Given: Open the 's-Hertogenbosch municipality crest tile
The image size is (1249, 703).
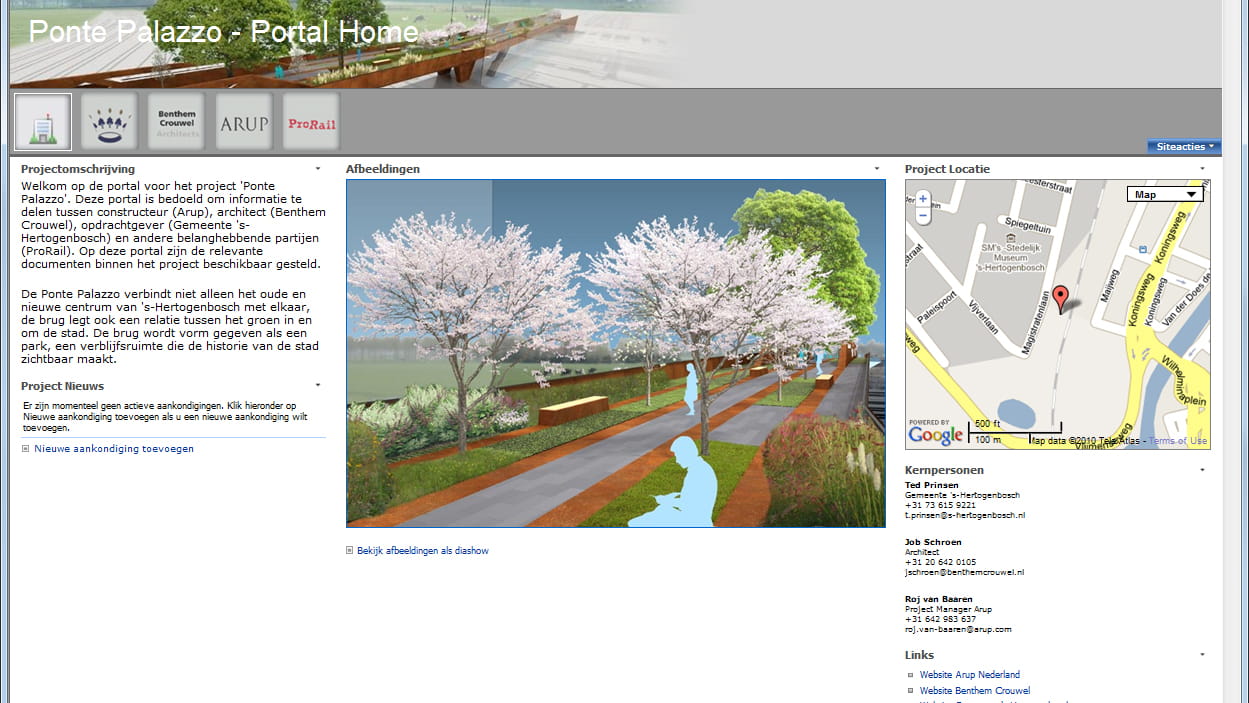Looking at the screenshot, I should tap(109, 122).
